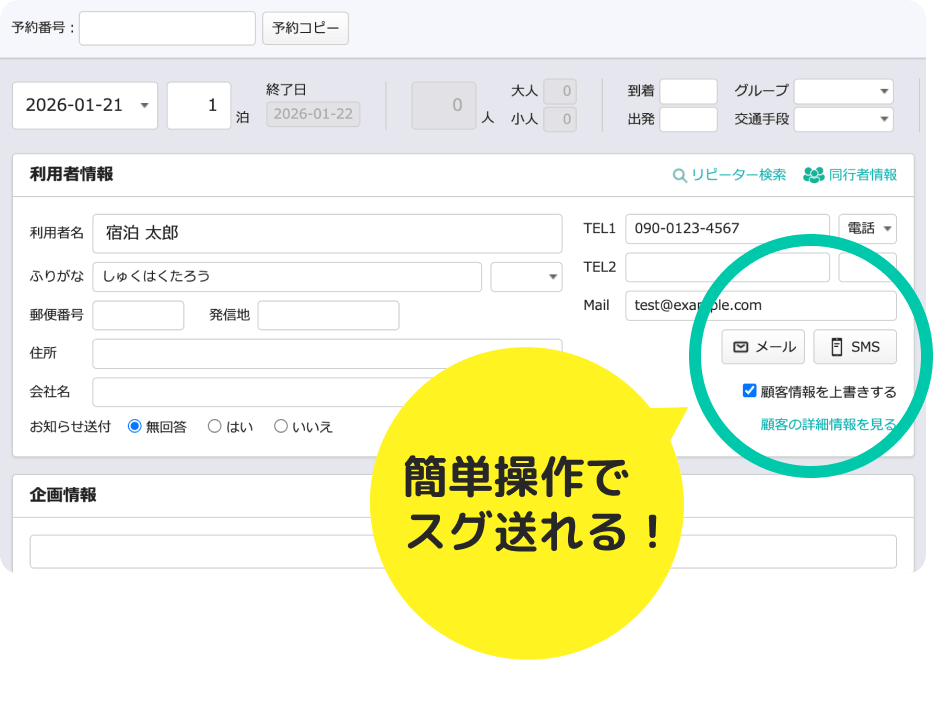933x718 pixels.
Task: Click the 到着 time input field
Action: coord(689,91)
